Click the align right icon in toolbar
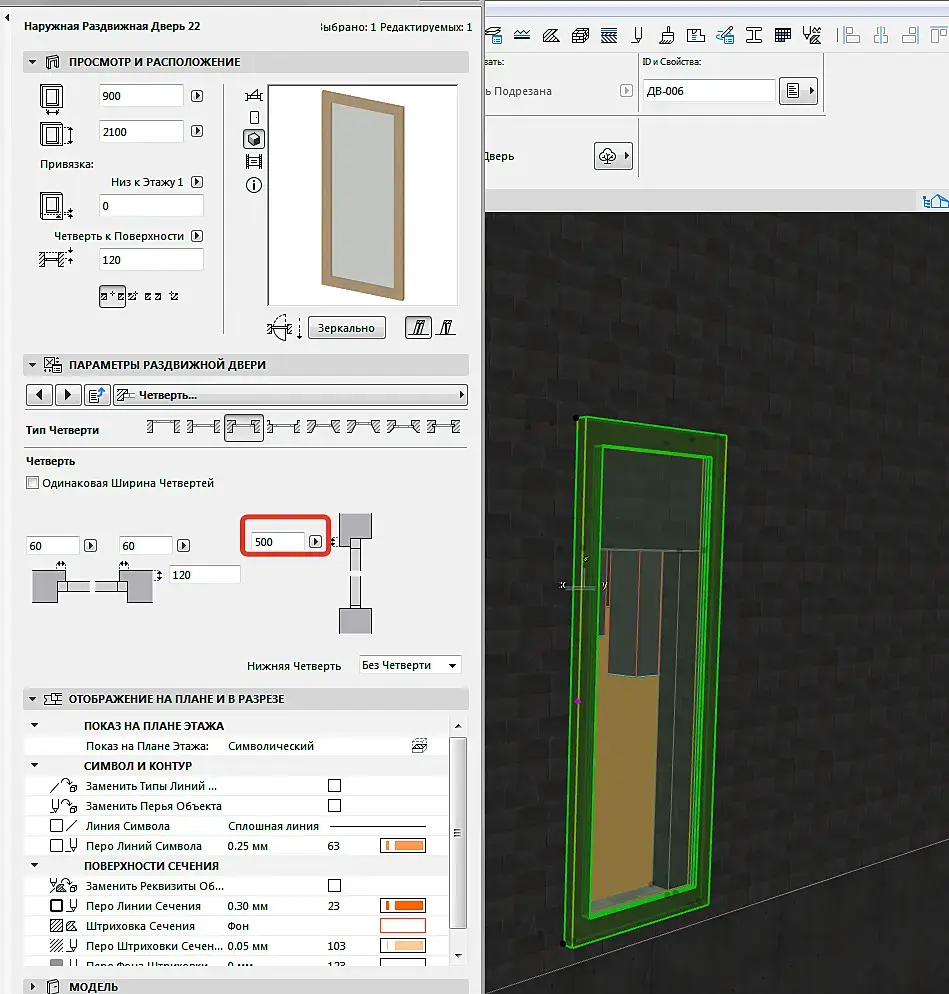 pos(910,36)
